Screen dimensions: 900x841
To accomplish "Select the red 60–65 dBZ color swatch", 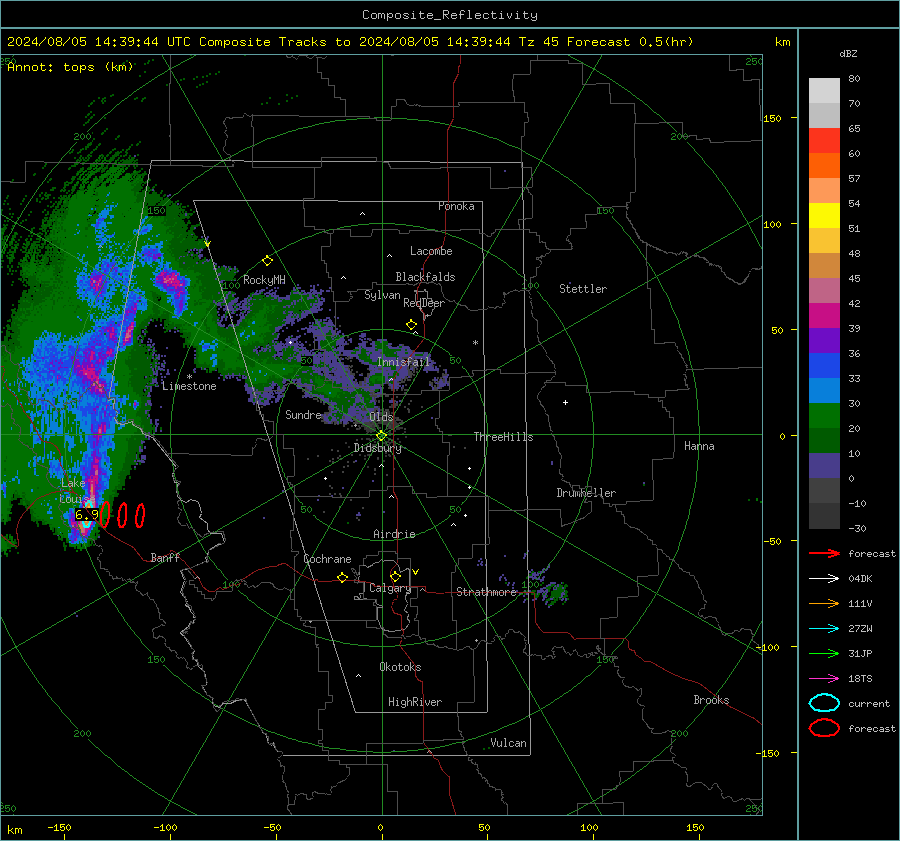I will tap(824, 141).
